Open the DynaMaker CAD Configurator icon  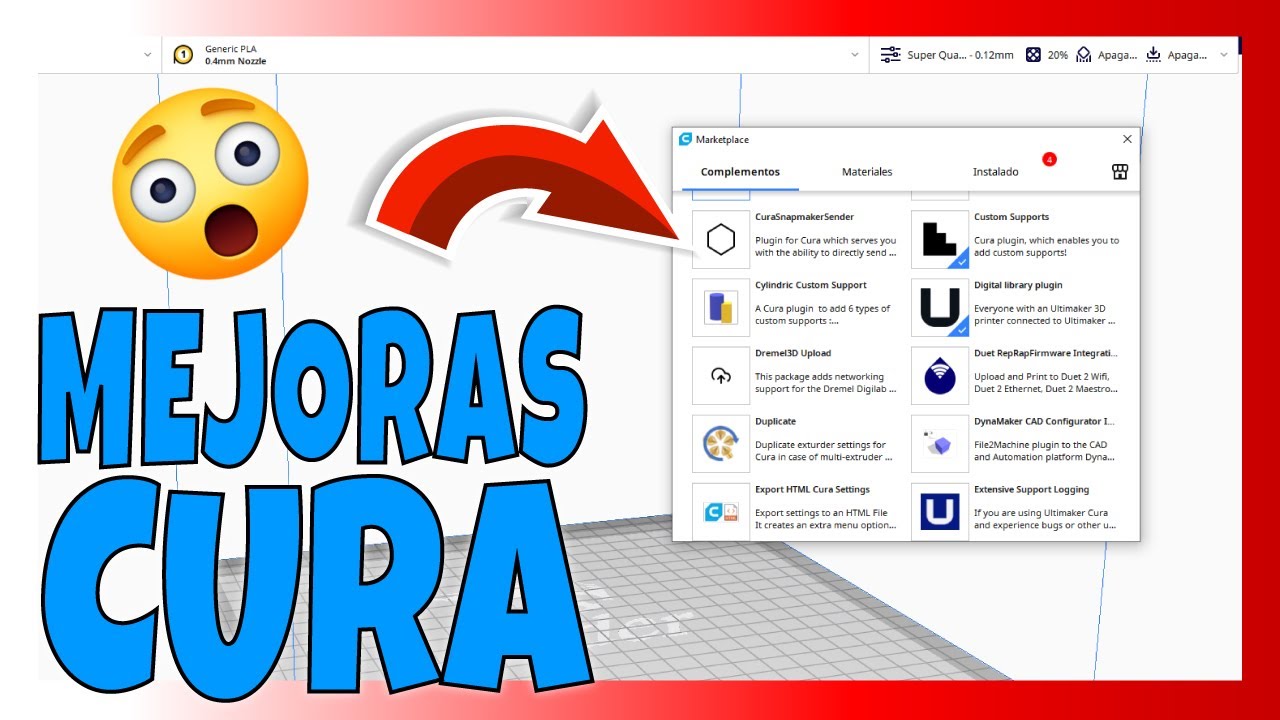(940, 444)
